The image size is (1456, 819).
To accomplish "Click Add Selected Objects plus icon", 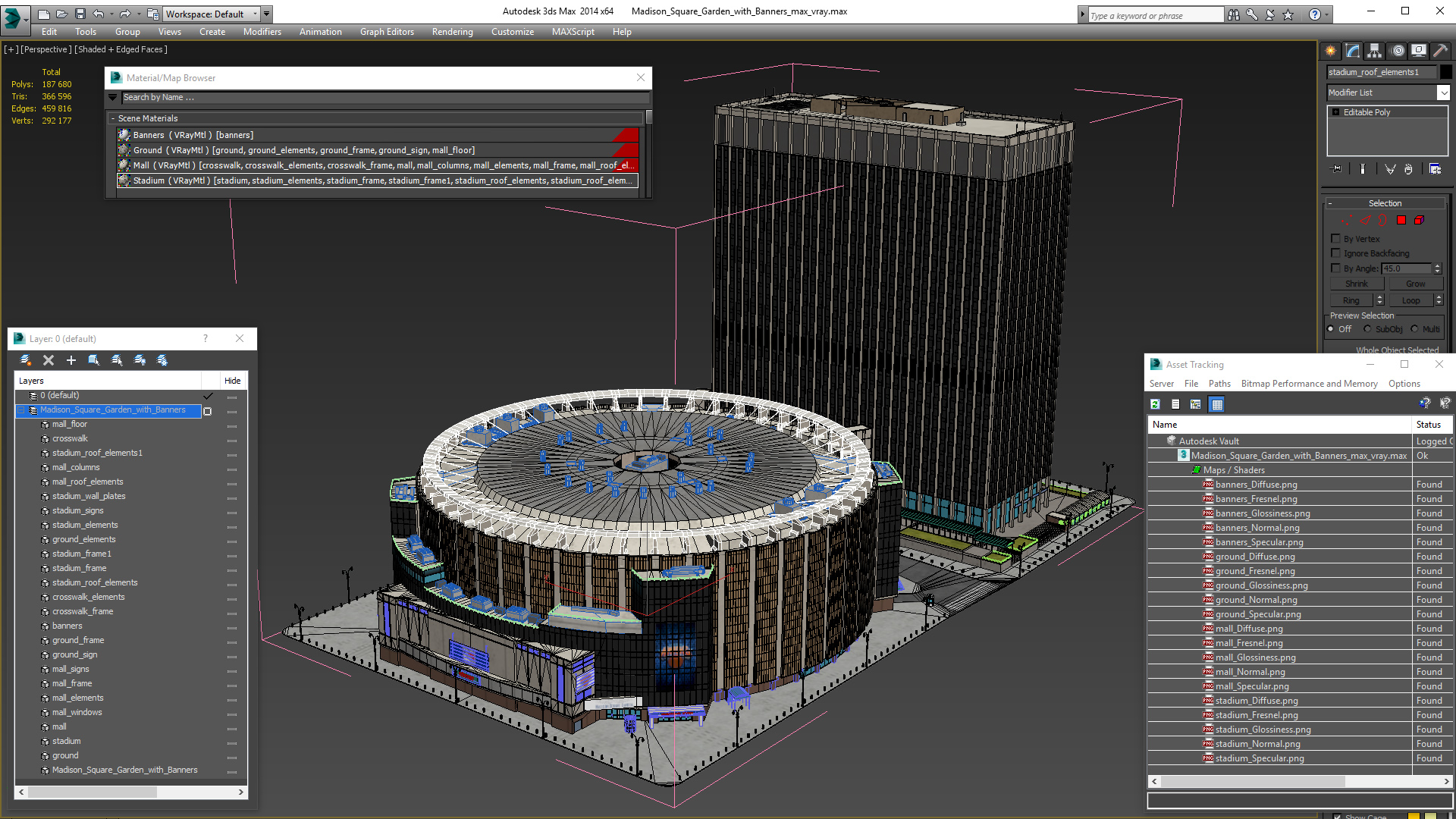I will (71, 360).
